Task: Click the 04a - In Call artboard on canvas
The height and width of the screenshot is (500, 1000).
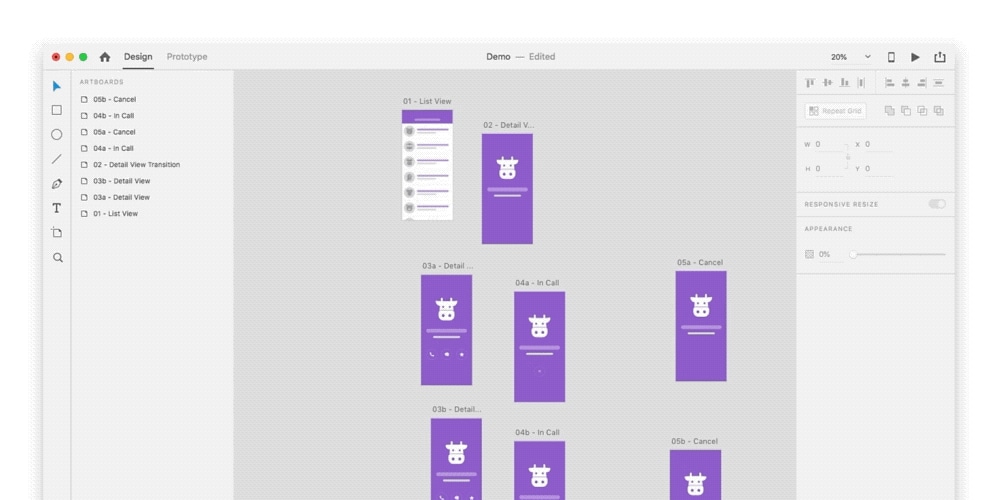Action: click(x=540, y=347)
